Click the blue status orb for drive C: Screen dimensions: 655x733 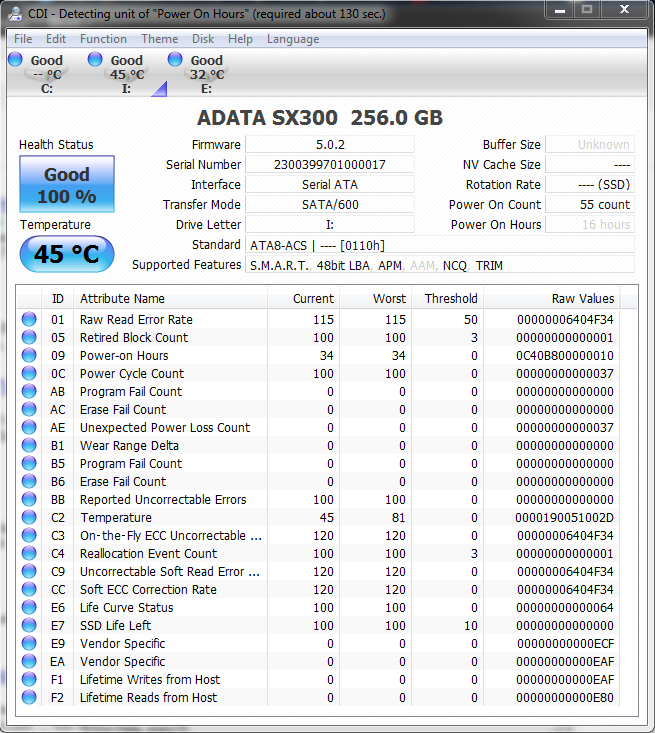15,60
